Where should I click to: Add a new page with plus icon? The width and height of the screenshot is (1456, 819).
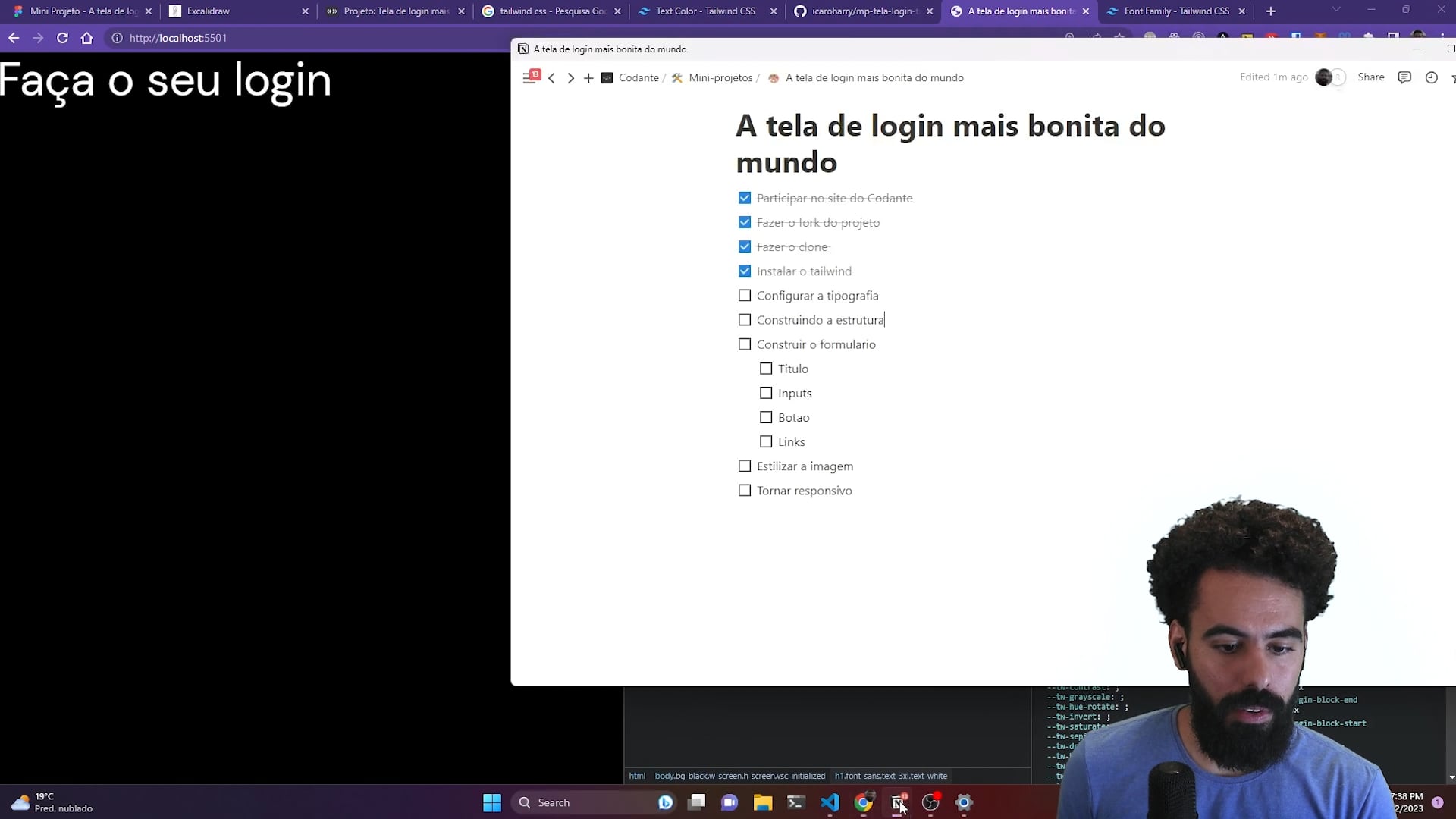588,78
